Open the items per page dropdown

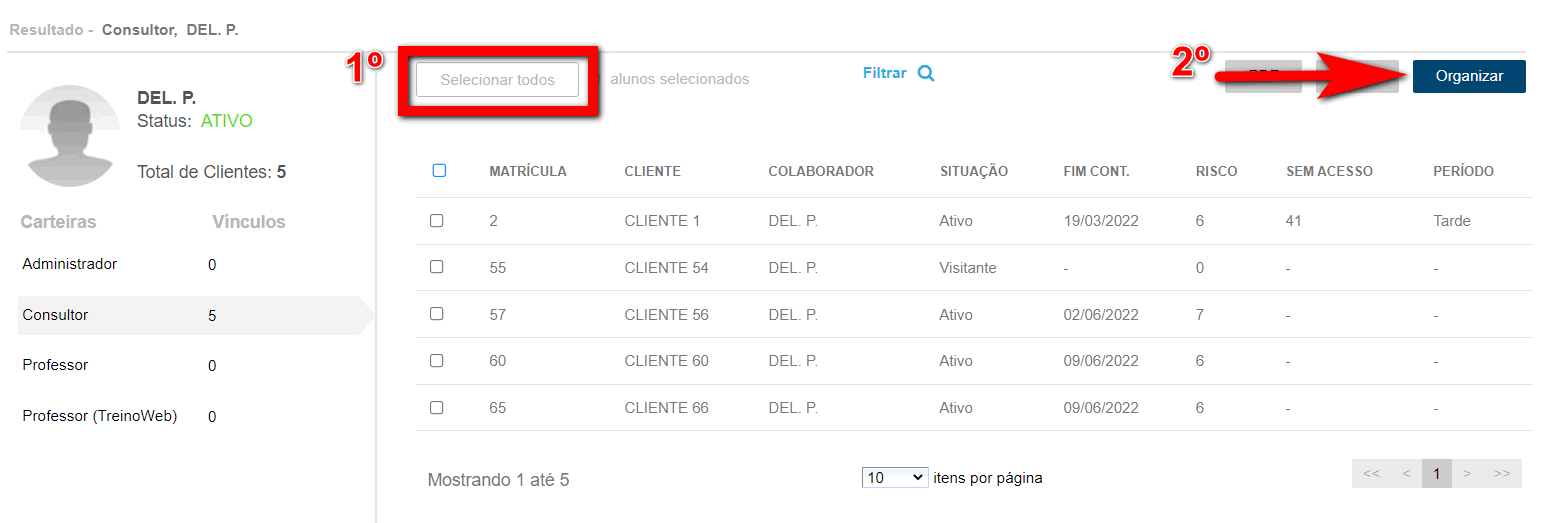coord(894,478)
